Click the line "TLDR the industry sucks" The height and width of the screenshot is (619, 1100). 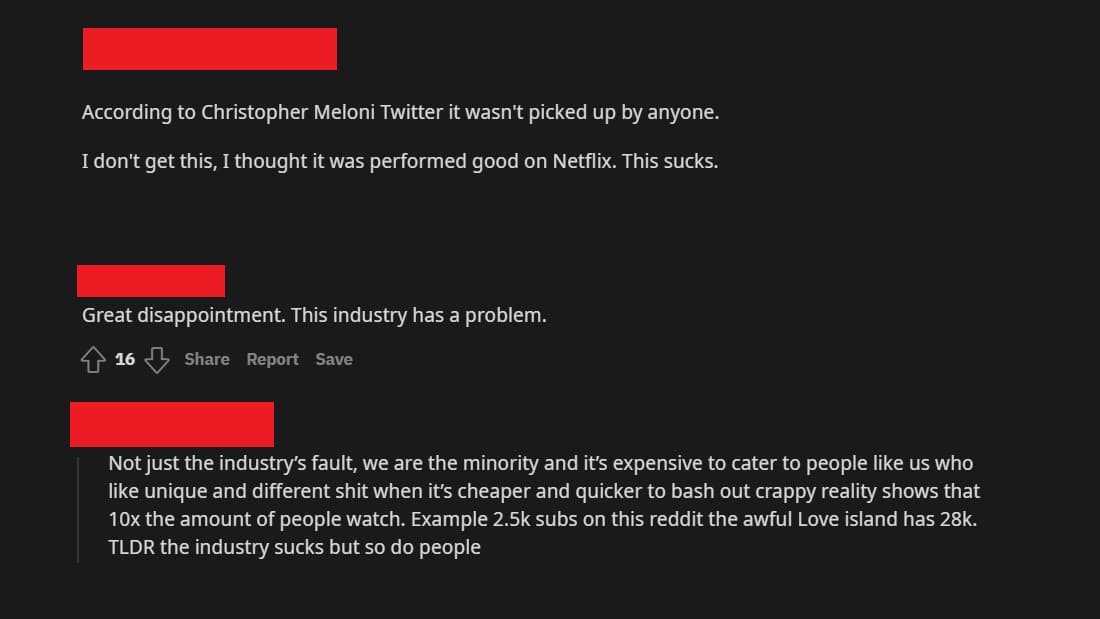point(294,548)
